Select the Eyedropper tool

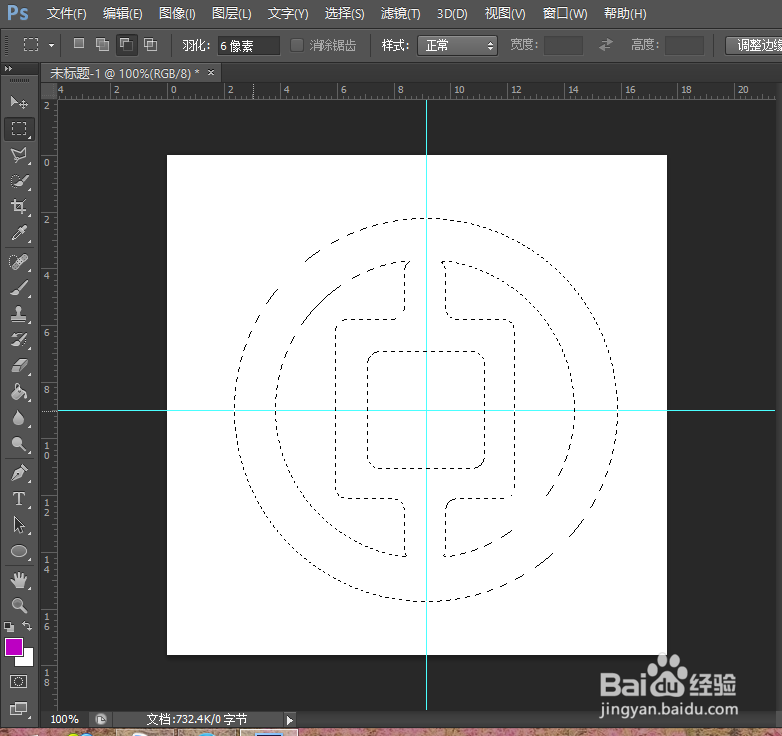[19, 233]
